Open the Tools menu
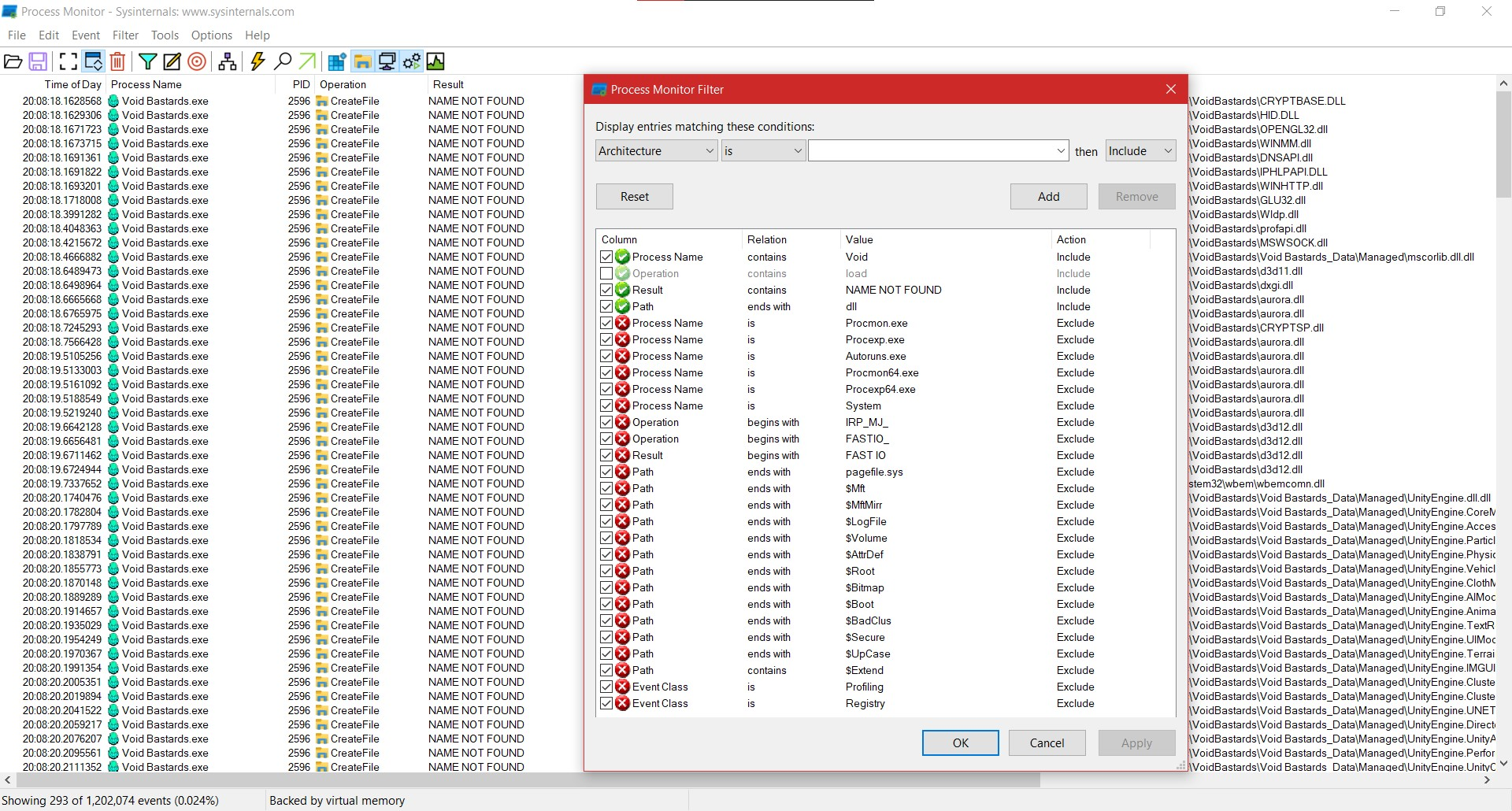The image size is (1512, 811). 165,35
